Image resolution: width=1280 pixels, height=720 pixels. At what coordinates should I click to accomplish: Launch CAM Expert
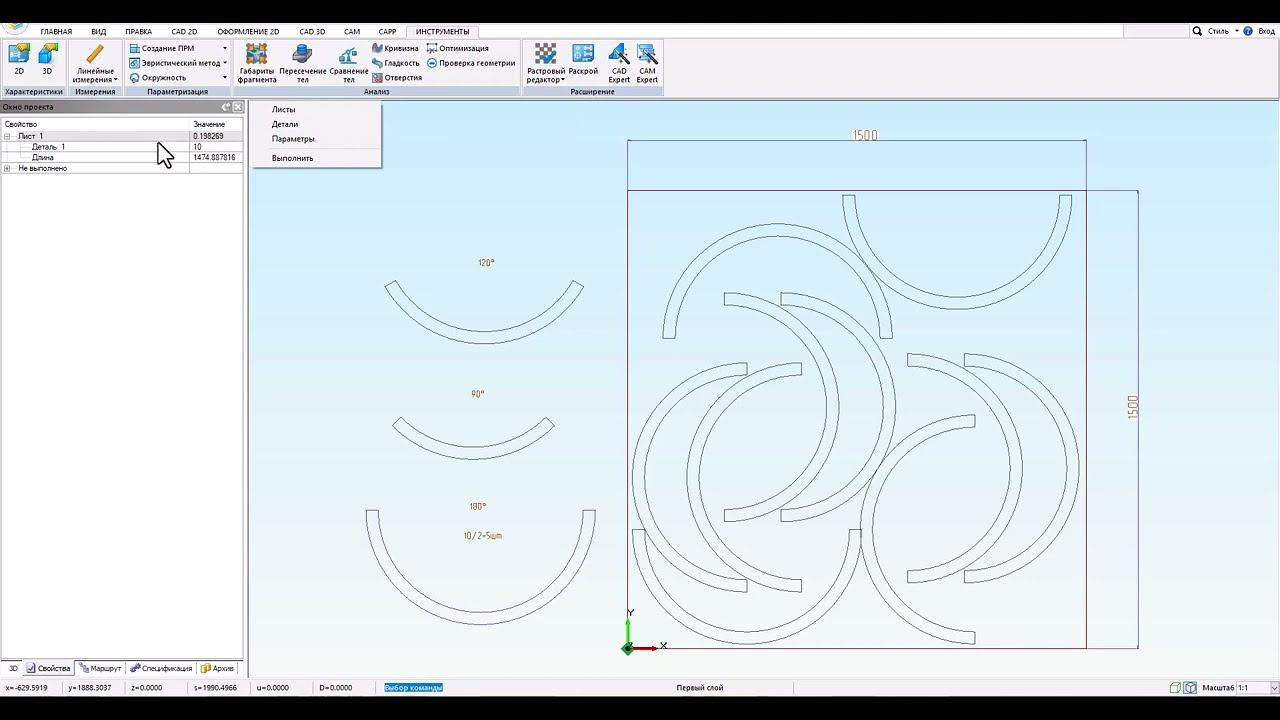(x=647, y=63)
